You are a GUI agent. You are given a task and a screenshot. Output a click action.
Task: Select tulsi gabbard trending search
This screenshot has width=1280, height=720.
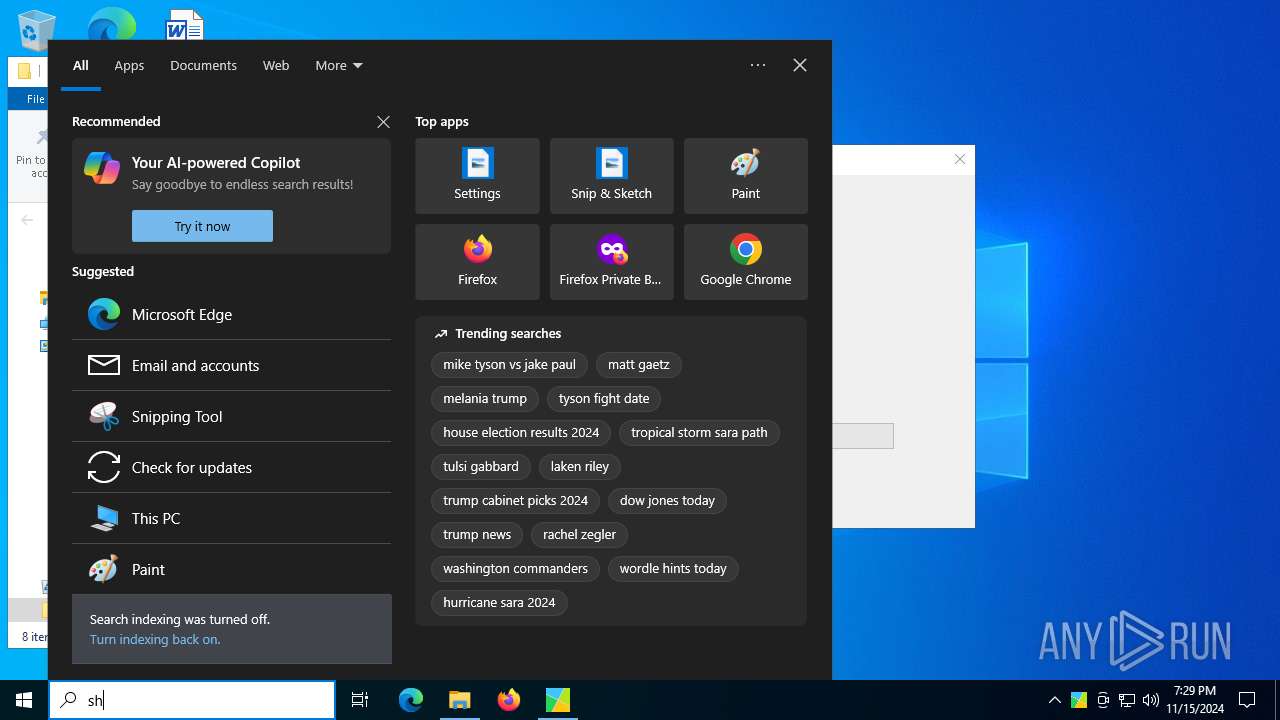[x=481, y=467]
